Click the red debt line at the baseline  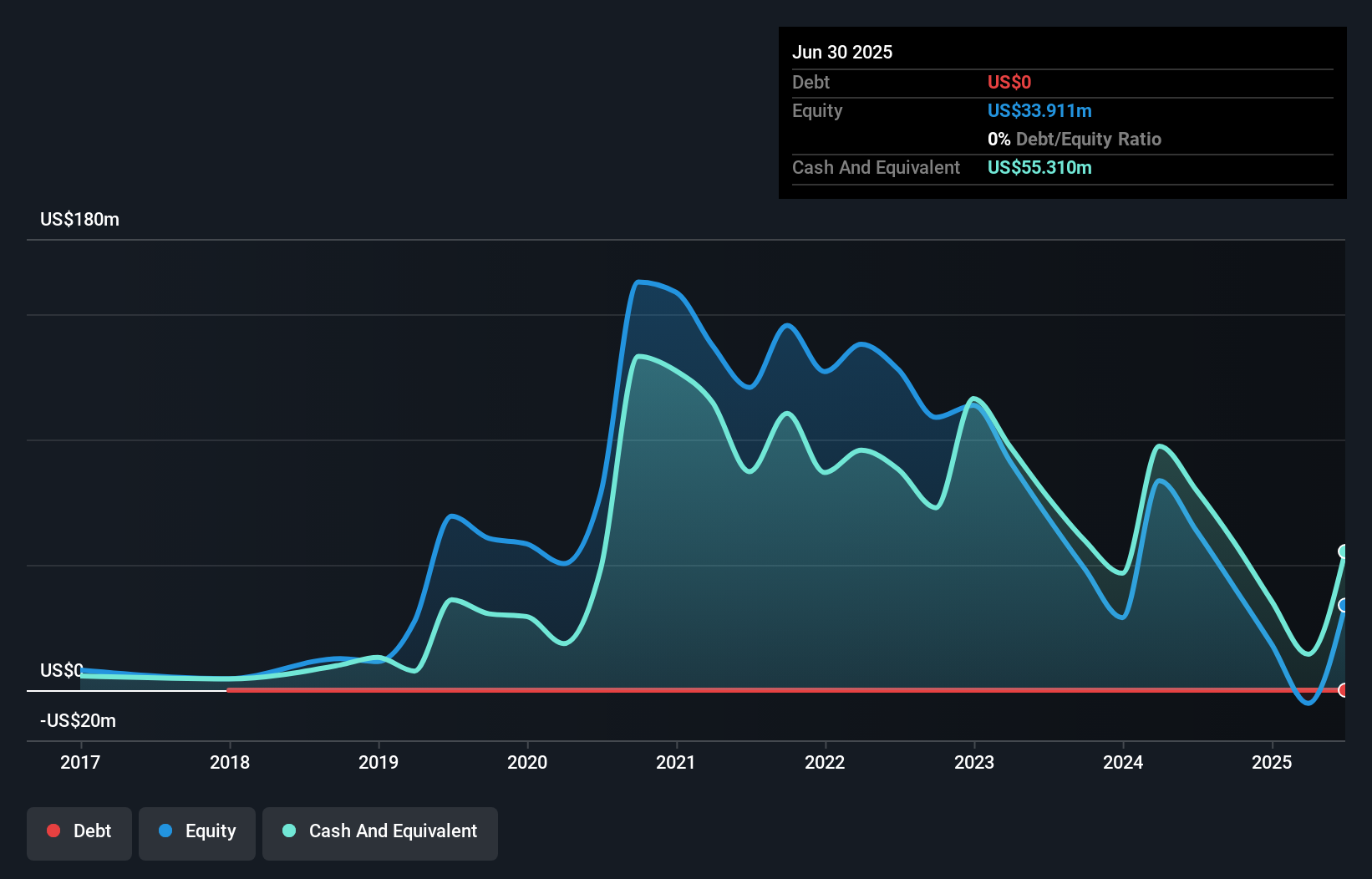[752, 690]
